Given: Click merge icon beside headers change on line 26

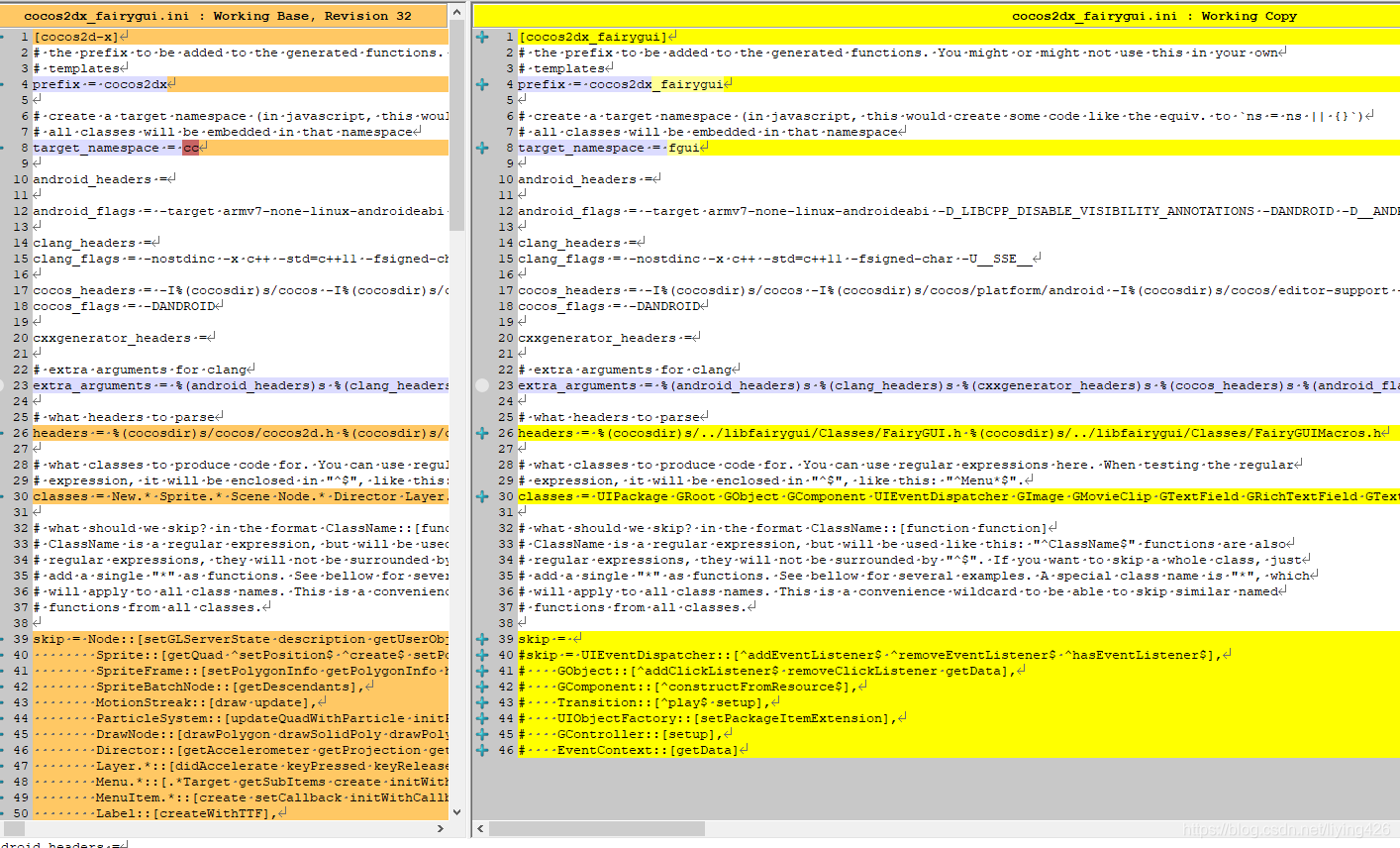Looking at the screenshot, I should pyautogui.click(x=482, y=432).
